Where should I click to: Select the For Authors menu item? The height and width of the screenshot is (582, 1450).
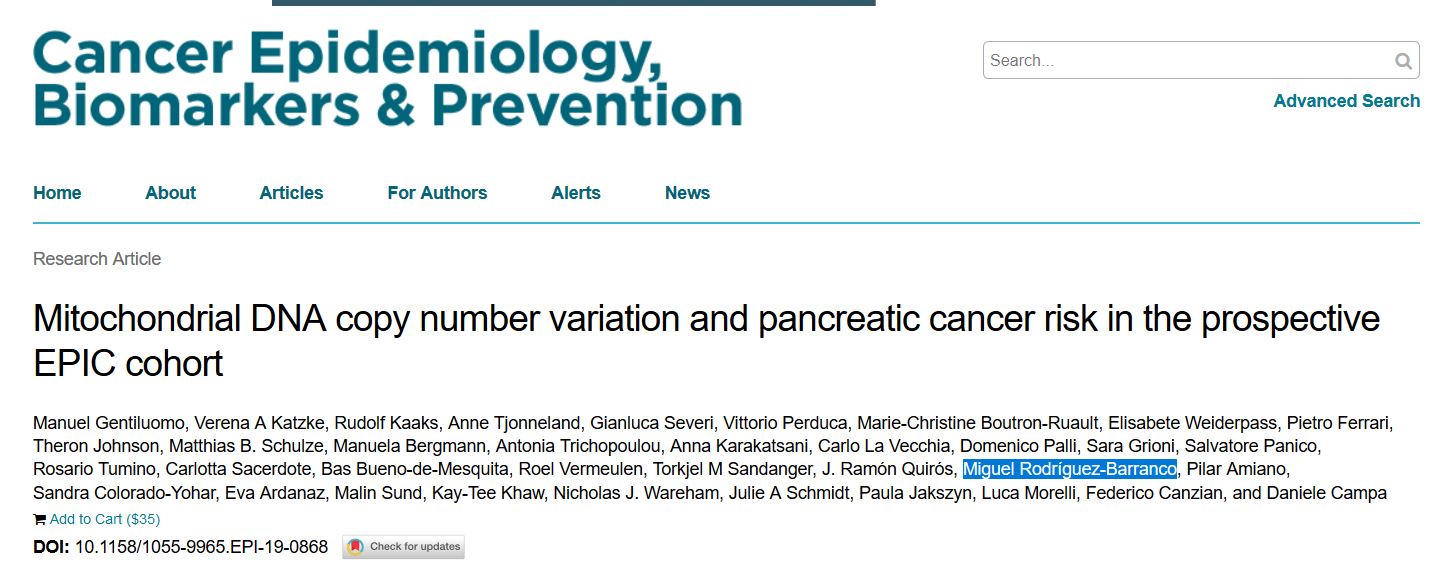437,193
